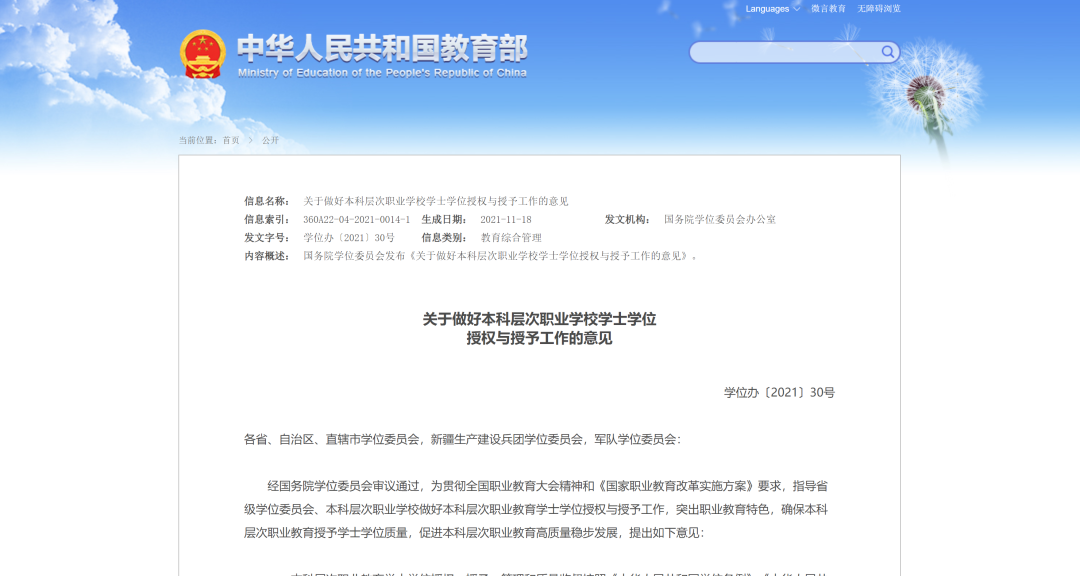Click the 发文字号 label
Screen dimensions: 1080x576
(267, 238)
